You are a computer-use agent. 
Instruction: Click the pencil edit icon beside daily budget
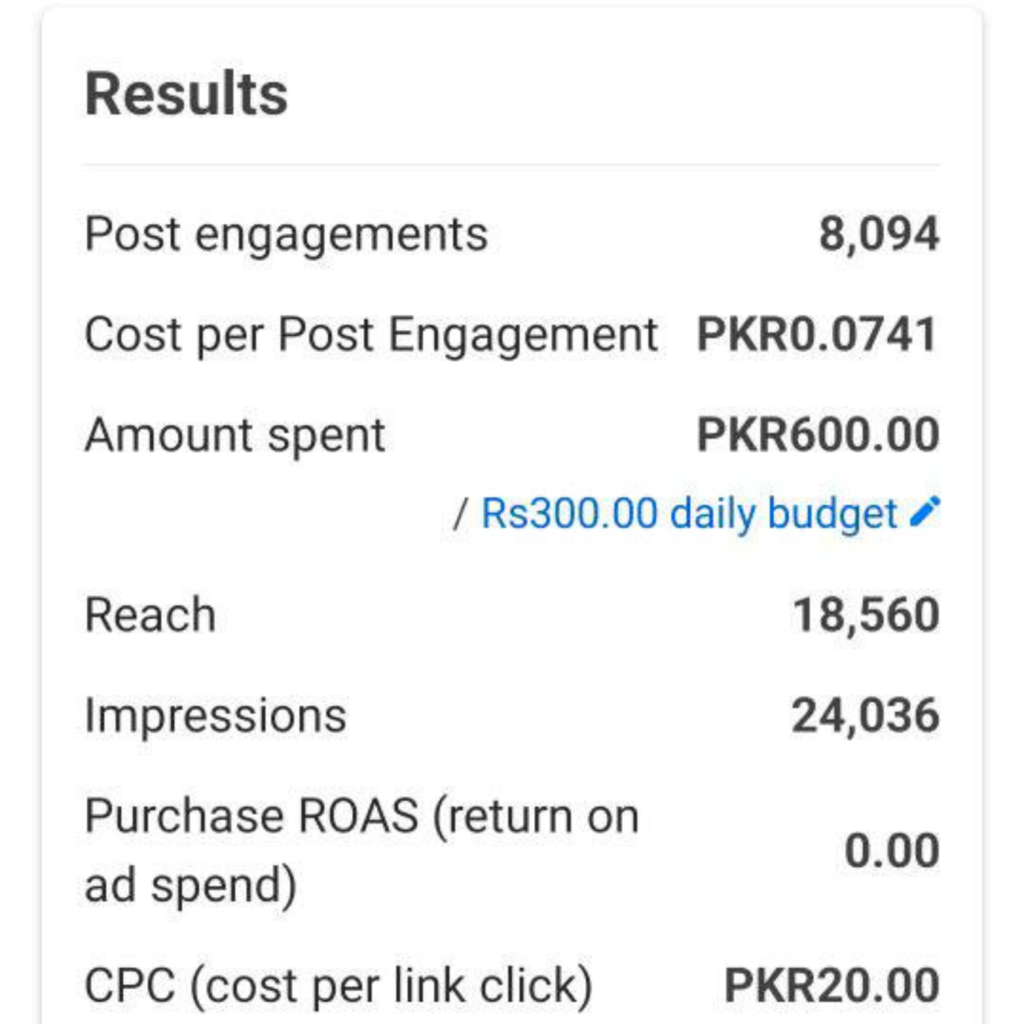925,511
